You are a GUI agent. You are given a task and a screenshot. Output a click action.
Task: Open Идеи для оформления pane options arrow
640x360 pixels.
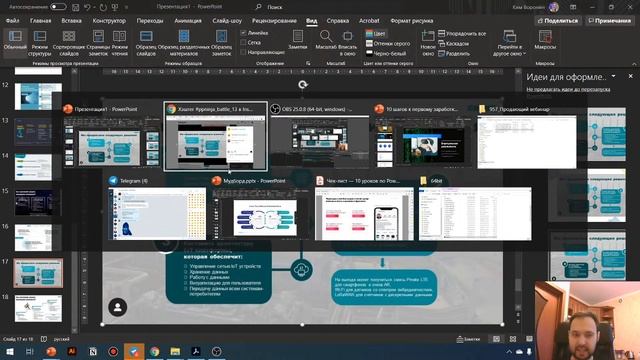613,76
